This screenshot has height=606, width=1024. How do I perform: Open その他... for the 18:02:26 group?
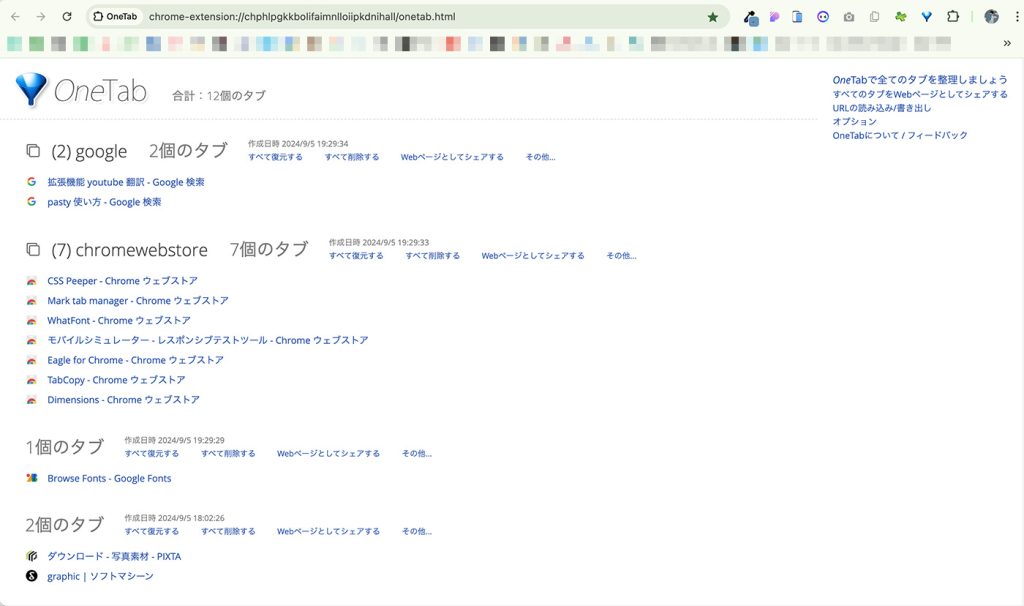(417, 532)
